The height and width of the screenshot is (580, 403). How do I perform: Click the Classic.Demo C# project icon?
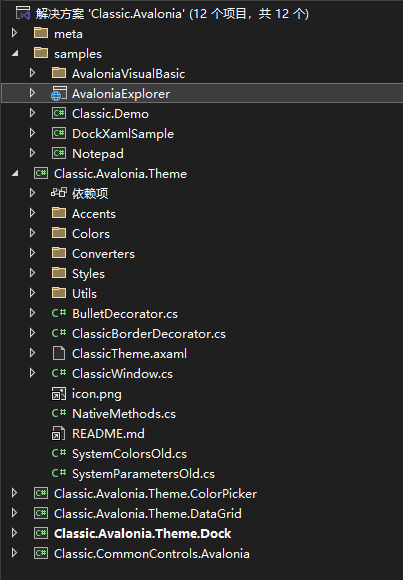59,113
